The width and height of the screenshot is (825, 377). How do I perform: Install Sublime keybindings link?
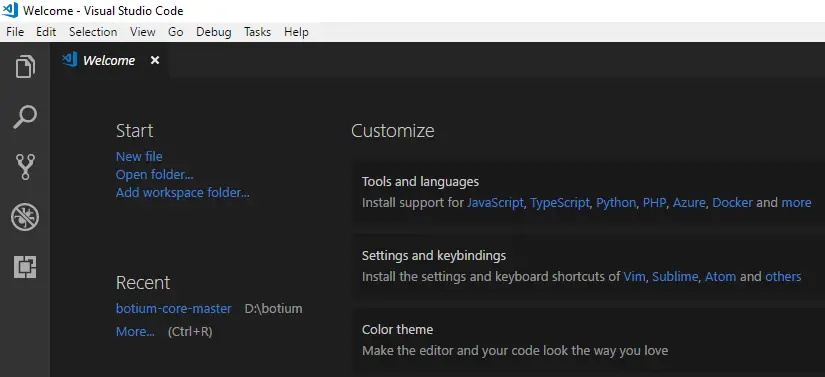[x=675, y=277]
